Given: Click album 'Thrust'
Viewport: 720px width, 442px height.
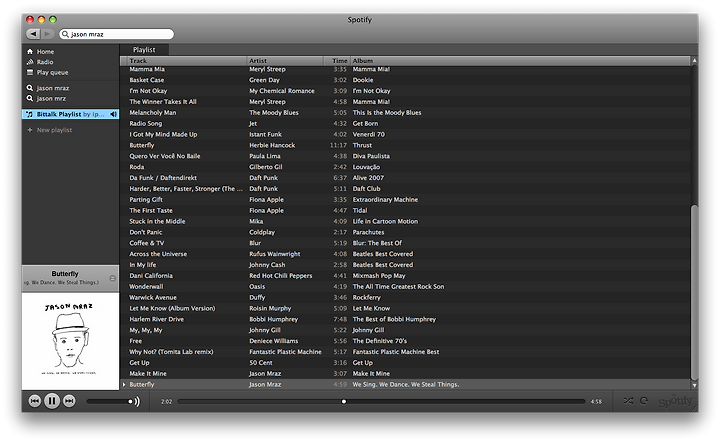Looking at the screenshot, I should pos(362,145).
